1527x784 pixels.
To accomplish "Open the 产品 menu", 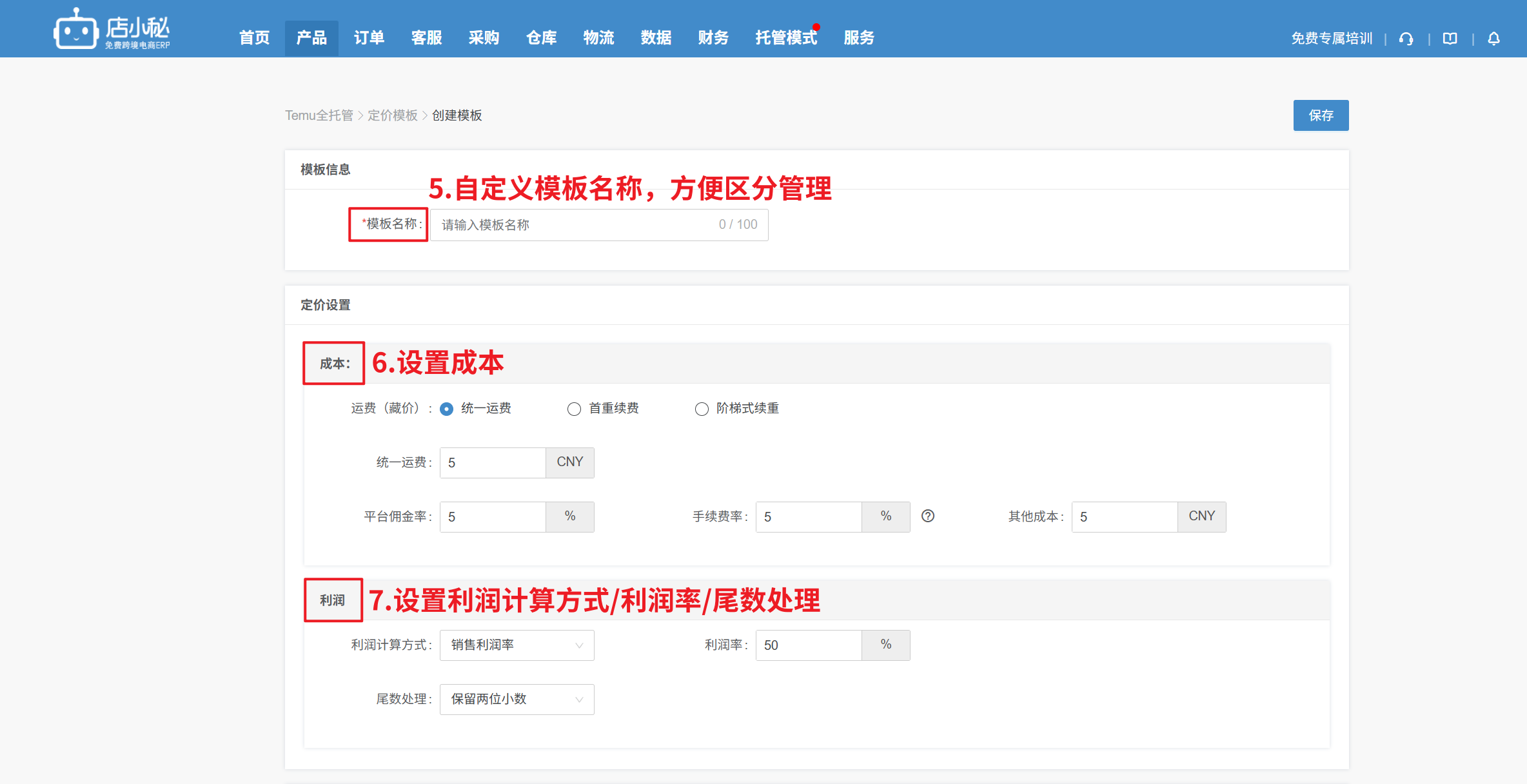I will point(311,38).
